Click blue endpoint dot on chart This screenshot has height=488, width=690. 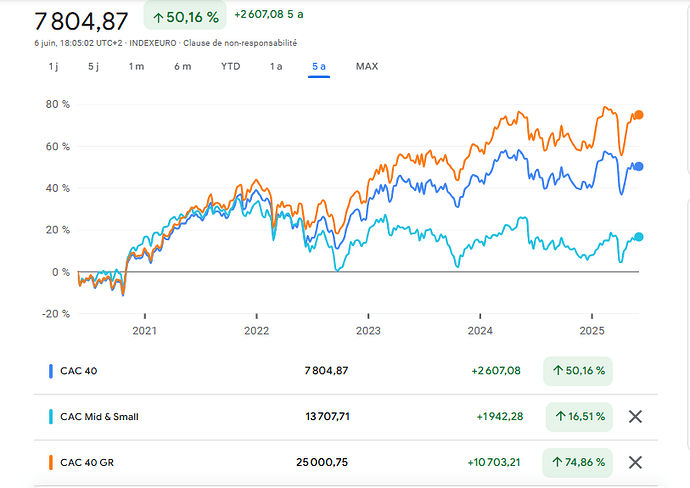[x=639, y=166]
